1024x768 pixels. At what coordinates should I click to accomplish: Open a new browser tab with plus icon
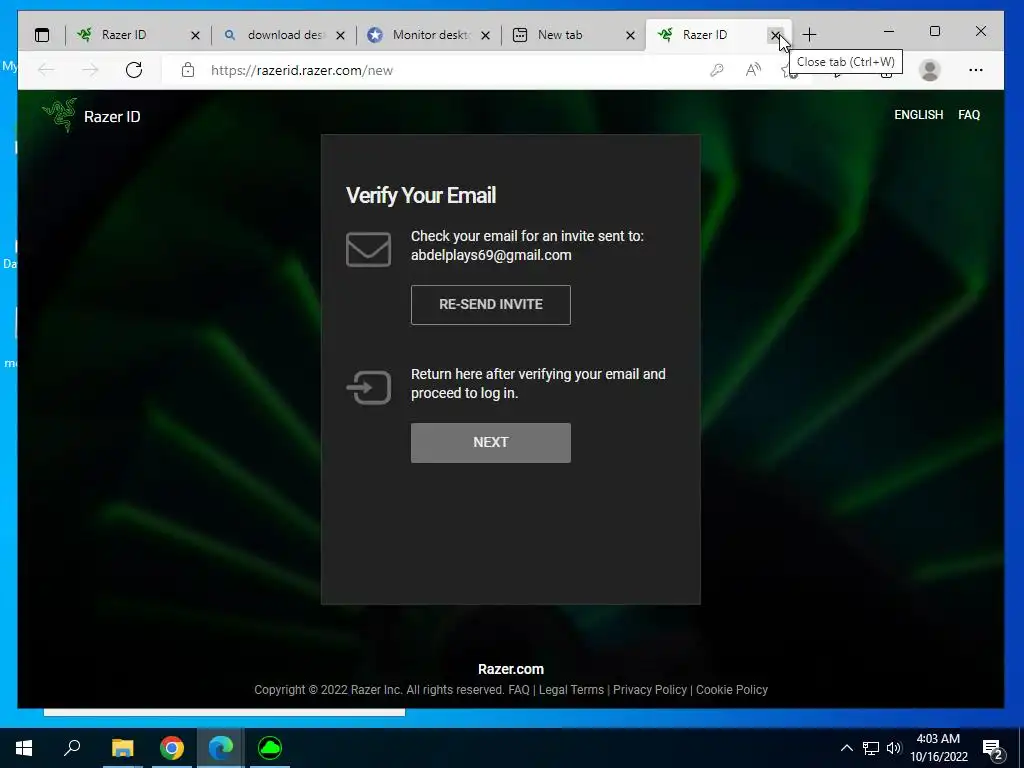pos(809,35)
